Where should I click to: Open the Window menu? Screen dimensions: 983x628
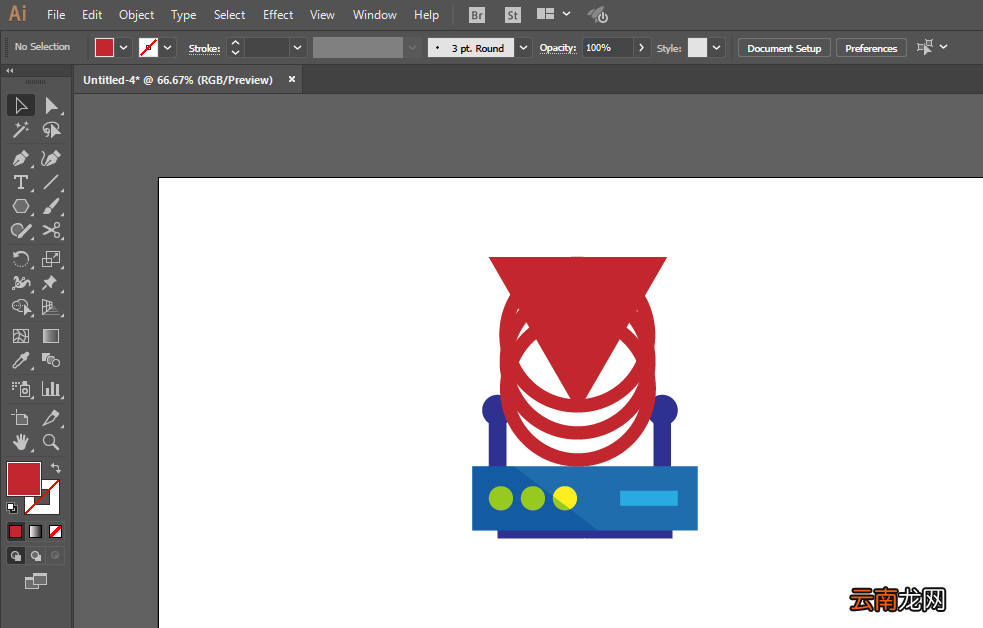click(374, 15)
